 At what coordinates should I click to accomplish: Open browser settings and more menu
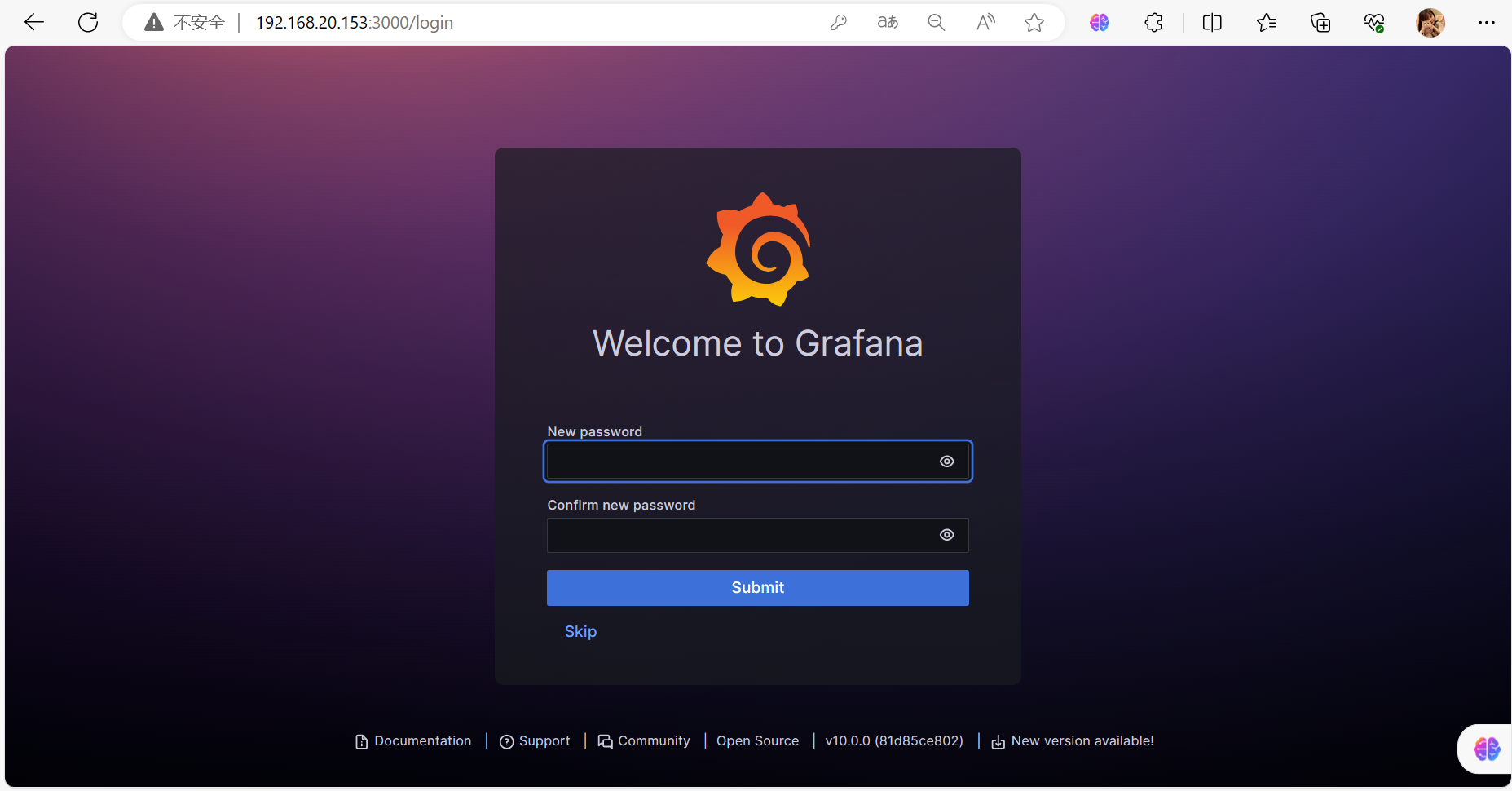[x=1487, y=23]
